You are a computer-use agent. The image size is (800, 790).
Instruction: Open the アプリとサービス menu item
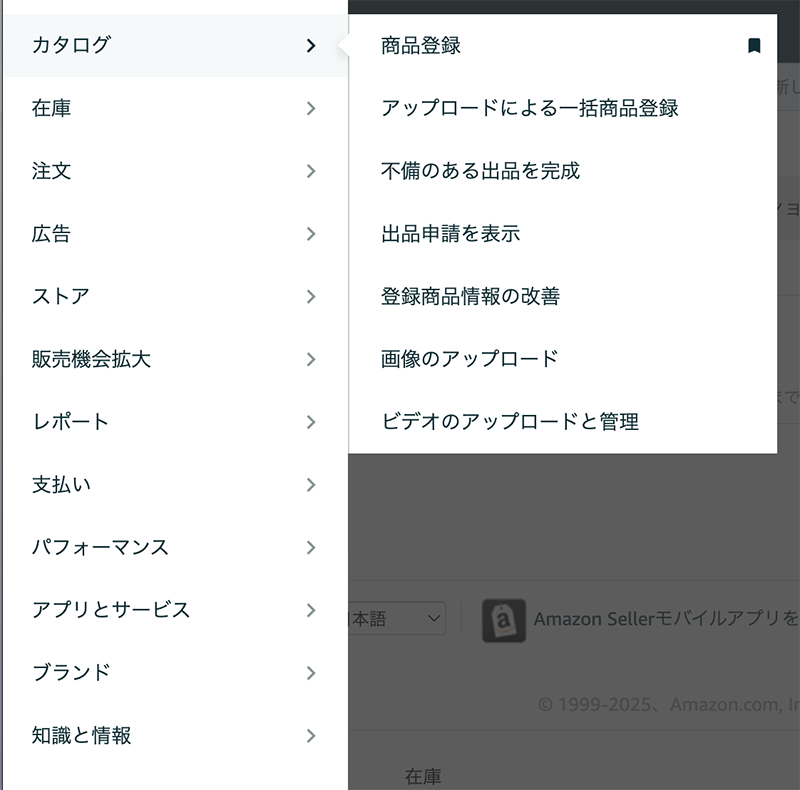(x=177, y=610)
